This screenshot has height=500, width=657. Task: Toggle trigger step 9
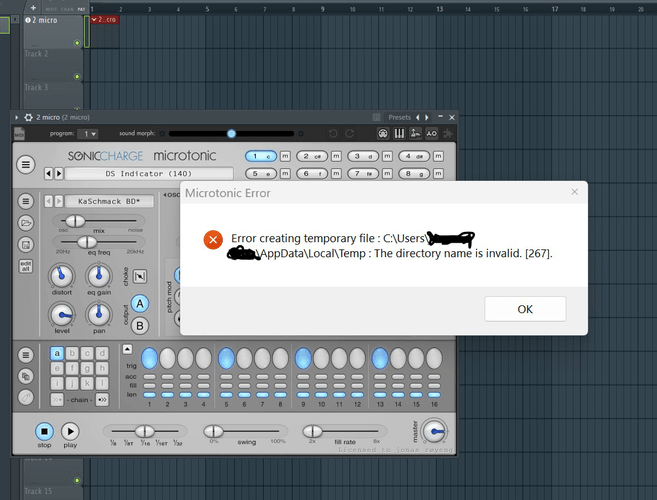tap(303, 358)
